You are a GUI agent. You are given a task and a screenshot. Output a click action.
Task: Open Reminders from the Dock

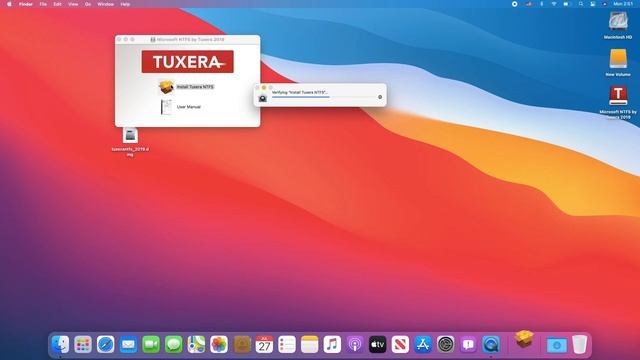click(x=287, y=344)
